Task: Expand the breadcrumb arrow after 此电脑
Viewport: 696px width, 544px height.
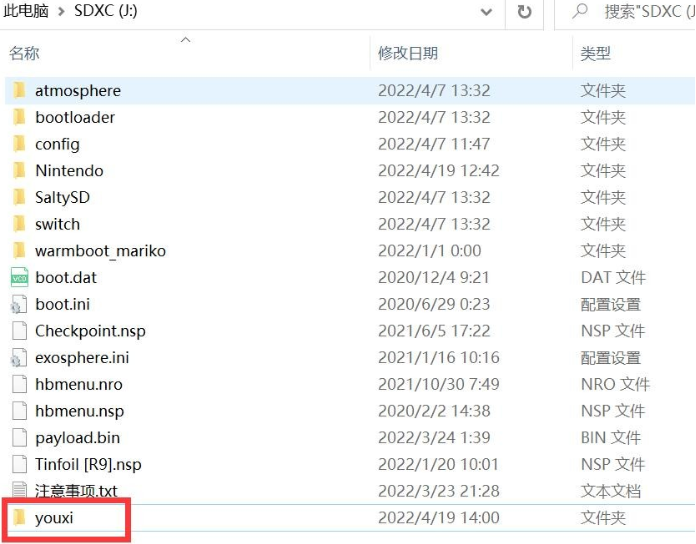Action: click(x=61, y=11)
